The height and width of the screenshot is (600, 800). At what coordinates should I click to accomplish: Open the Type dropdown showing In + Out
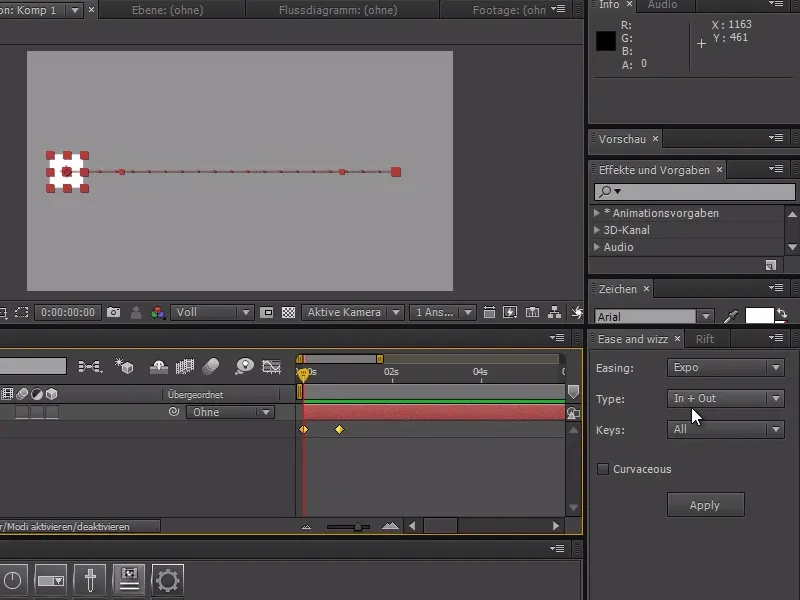tap(725, 398)
